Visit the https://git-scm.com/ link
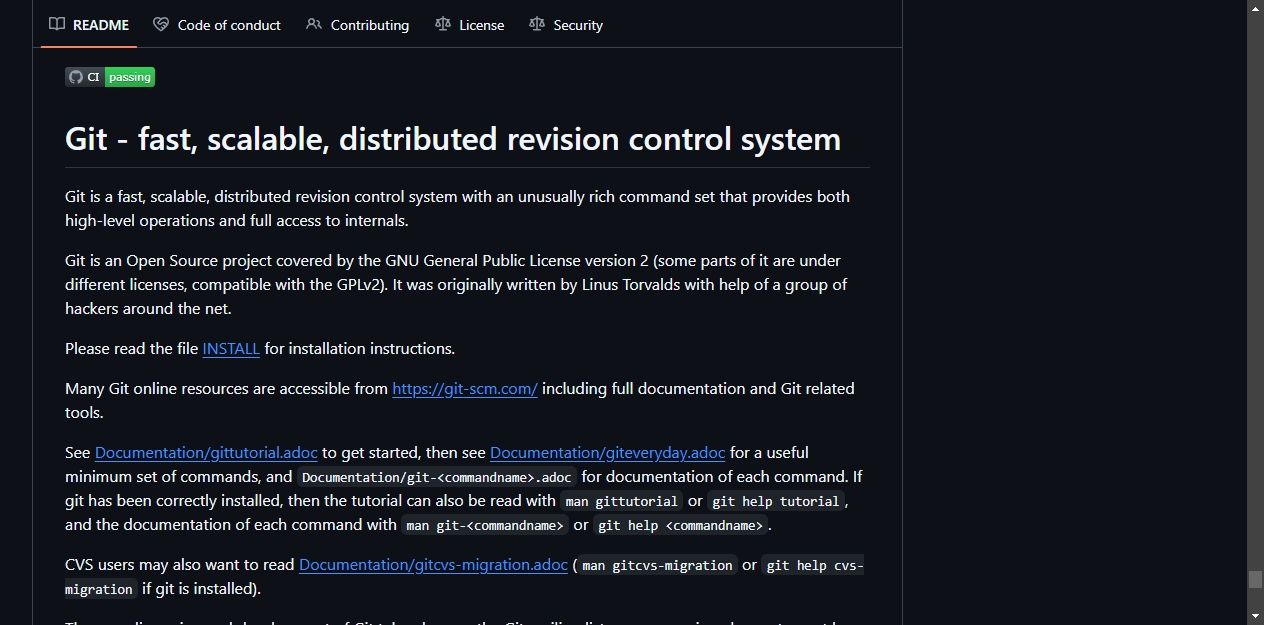 [465, 389]
